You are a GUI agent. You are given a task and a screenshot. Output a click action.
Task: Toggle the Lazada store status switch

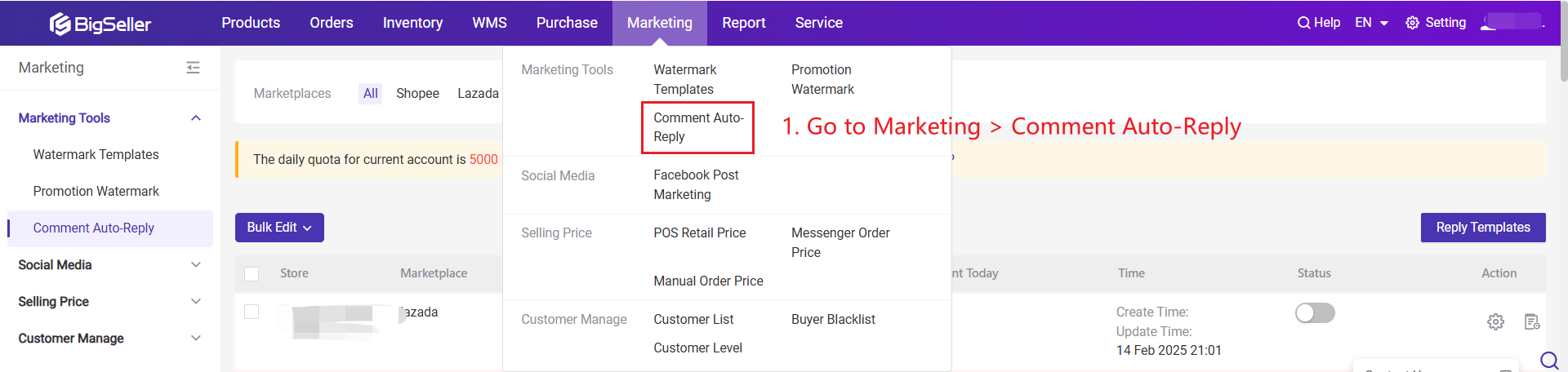[x=1315, y=313]
